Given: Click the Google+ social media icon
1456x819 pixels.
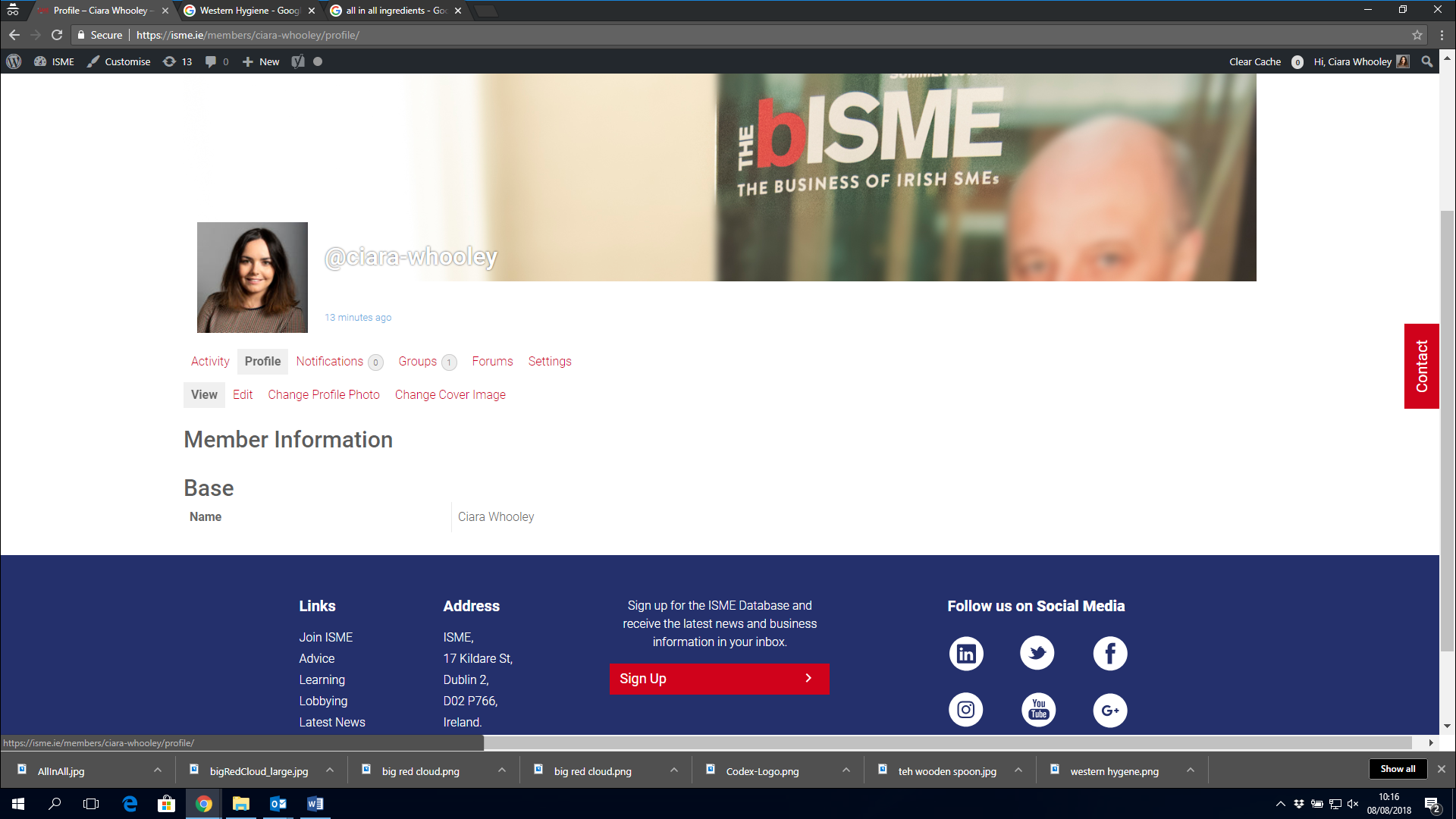Looking at the screenshot, I should (x=1110, y=710).
